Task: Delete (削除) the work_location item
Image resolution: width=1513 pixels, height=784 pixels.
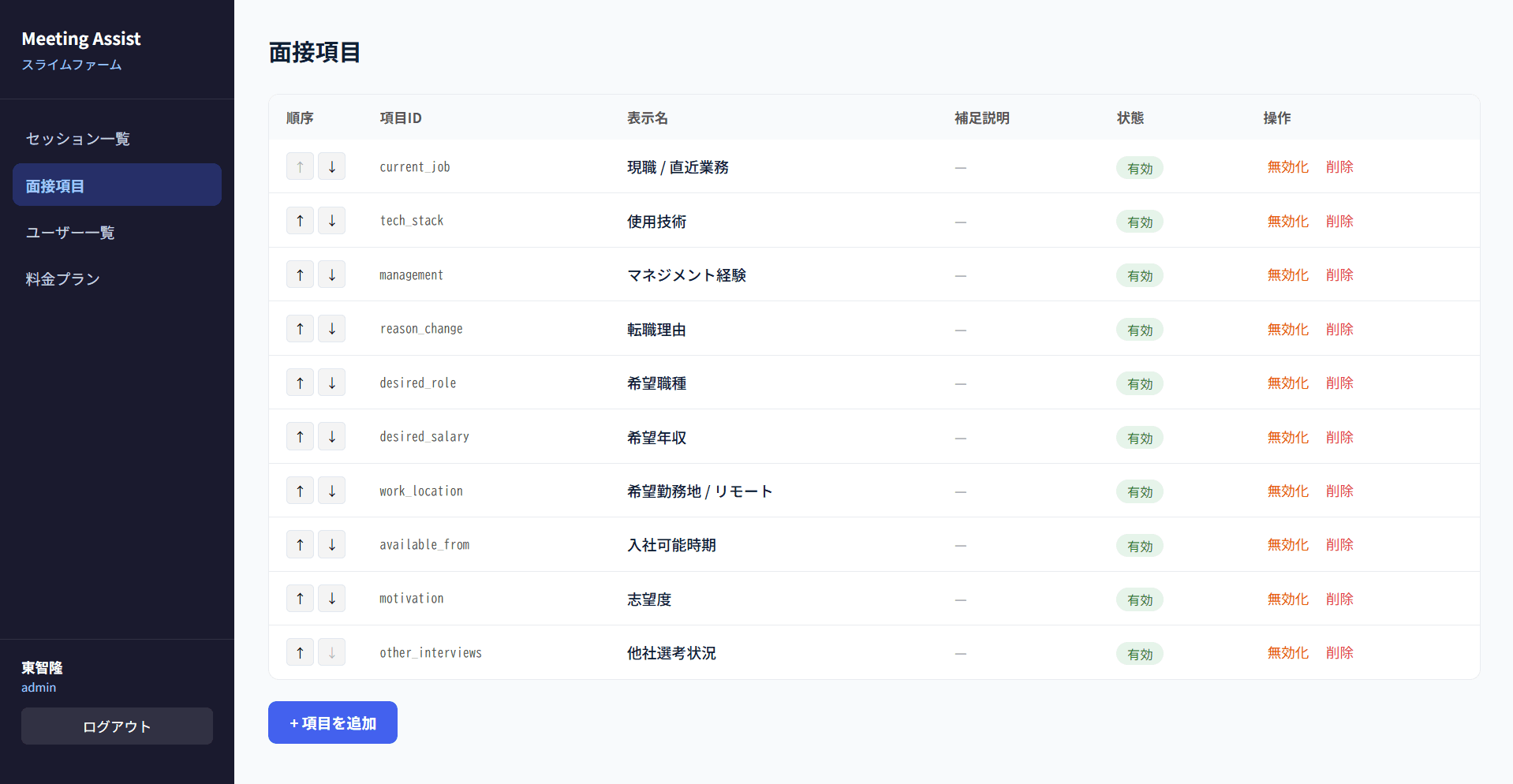Action: 1339,491
